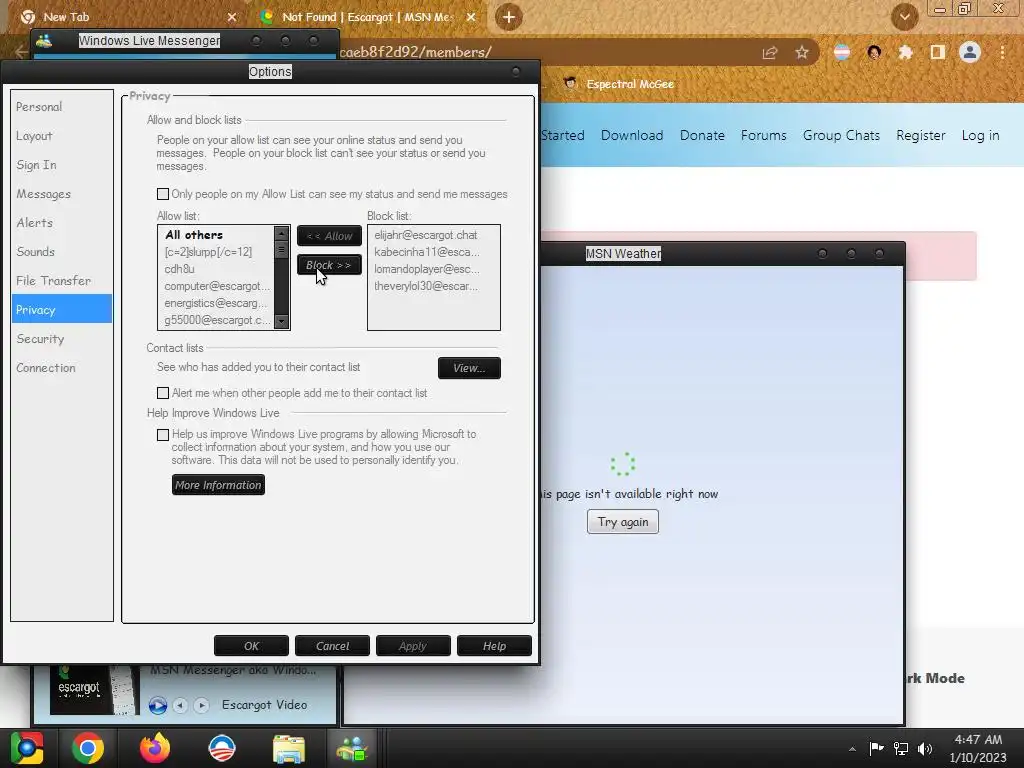Open the Layout options category
1024x768 pixels.
click(61, 136)
